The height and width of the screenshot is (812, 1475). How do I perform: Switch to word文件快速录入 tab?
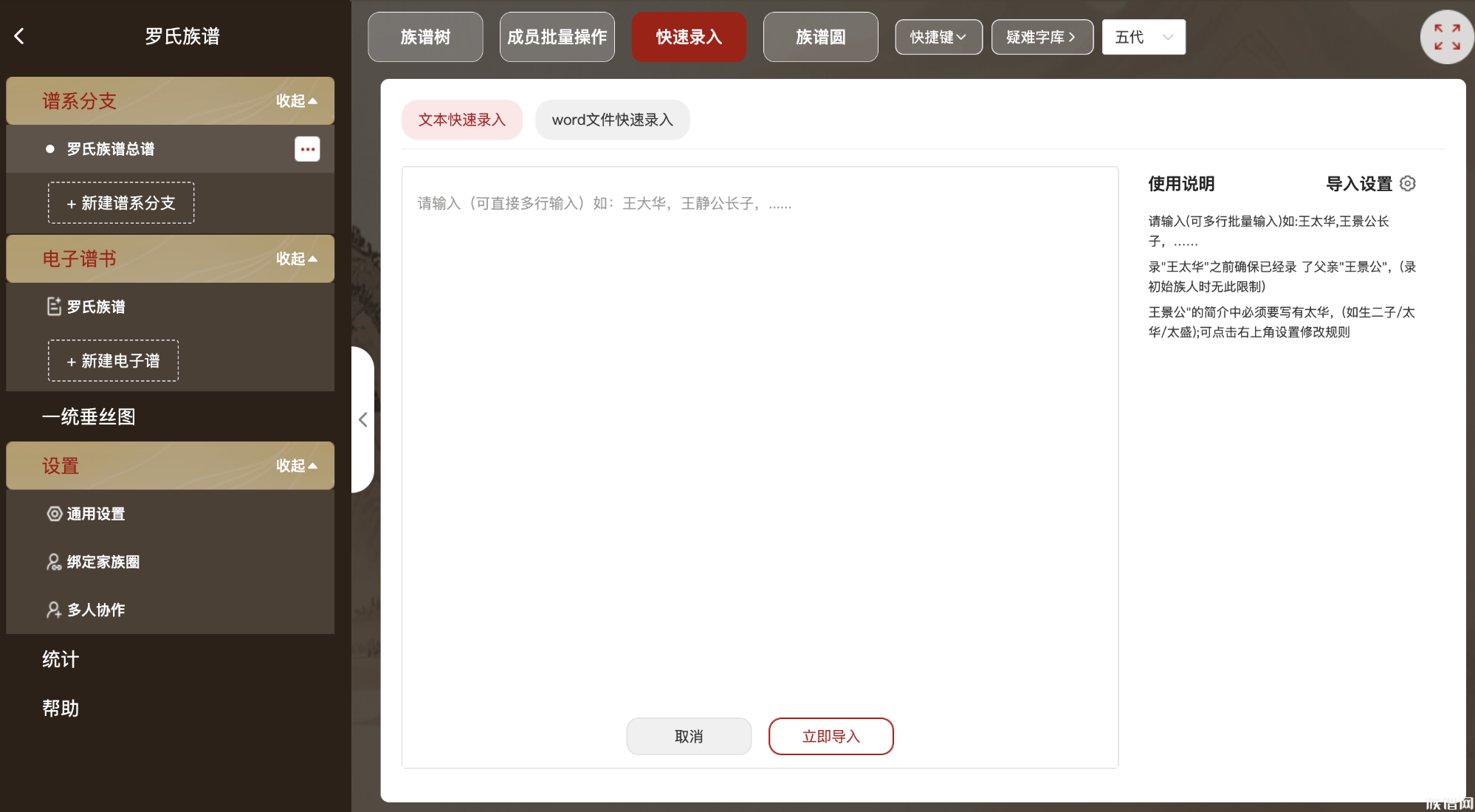(612, 119)
